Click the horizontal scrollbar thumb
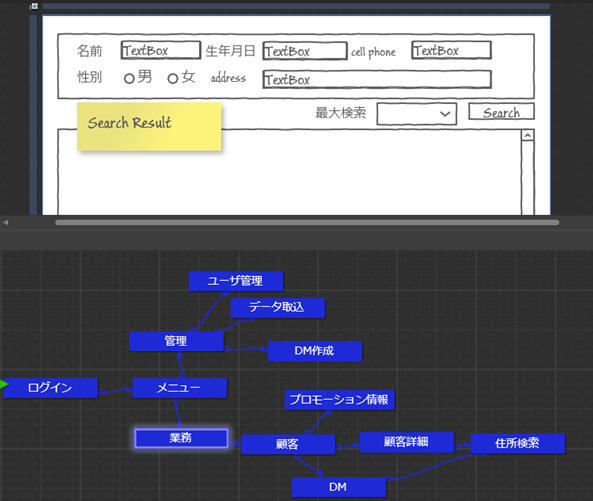 pyautogui.click(x=307, y=223)
